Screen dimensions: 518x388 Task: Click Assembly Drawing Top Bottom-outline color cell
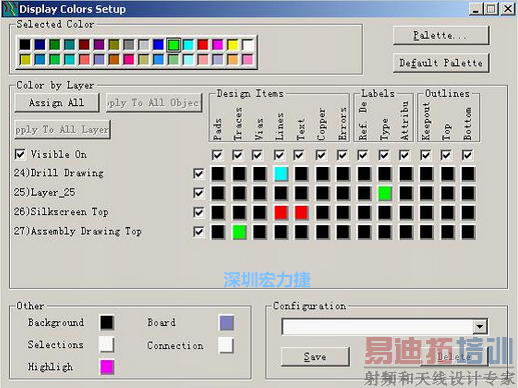[x=468, y=232]
